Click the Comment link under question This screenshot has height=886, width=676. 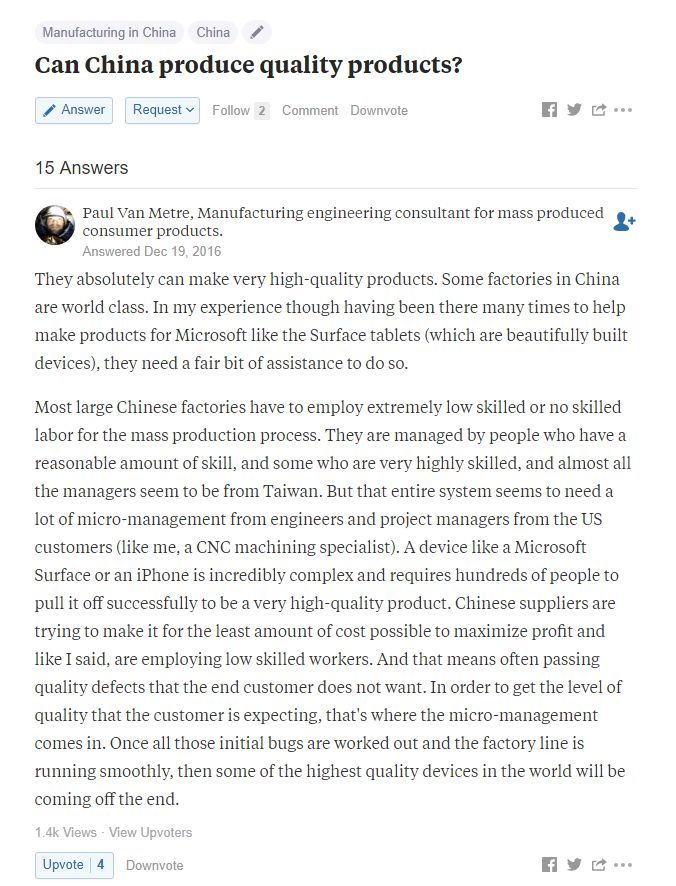tap(310, 110)
